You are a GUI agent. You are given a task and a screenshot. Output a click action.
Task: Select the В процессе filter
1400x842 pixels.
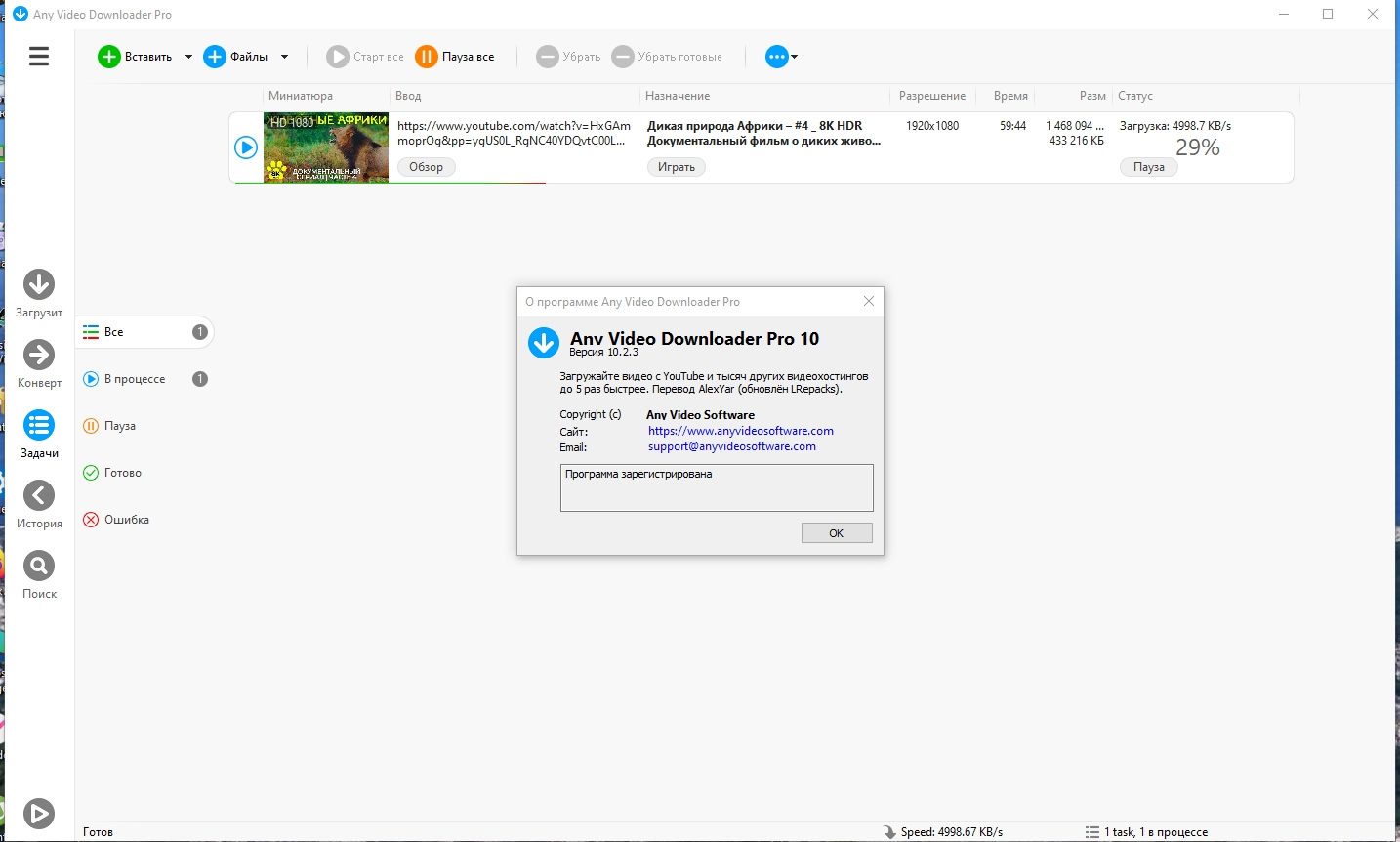pos(144,379)
